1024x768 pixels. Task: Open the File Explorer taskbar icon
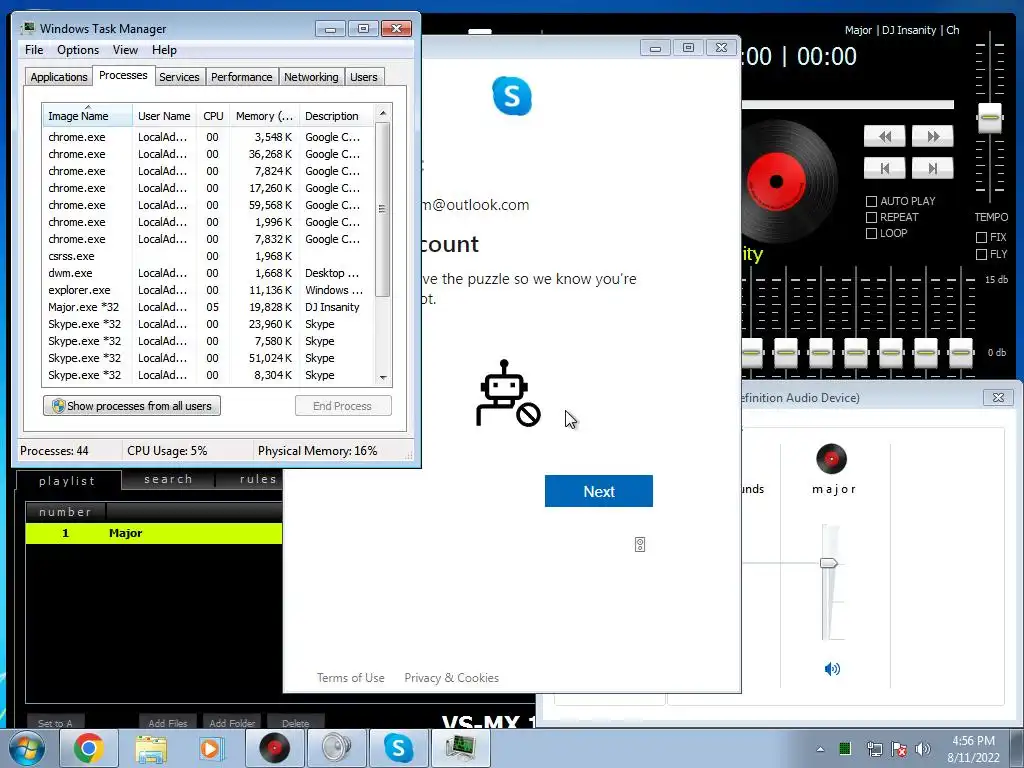151,748
